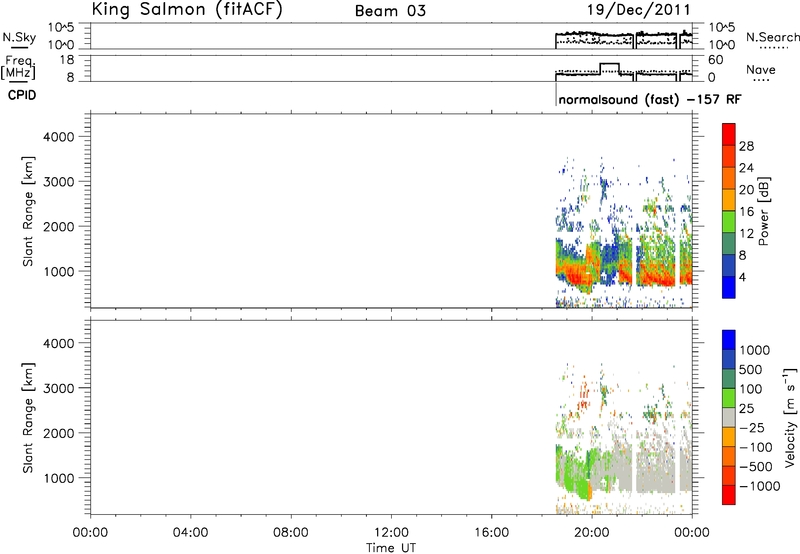
Task: Click the blue 1000 segment of the Velocity colorbar
Action: [729, 340]
